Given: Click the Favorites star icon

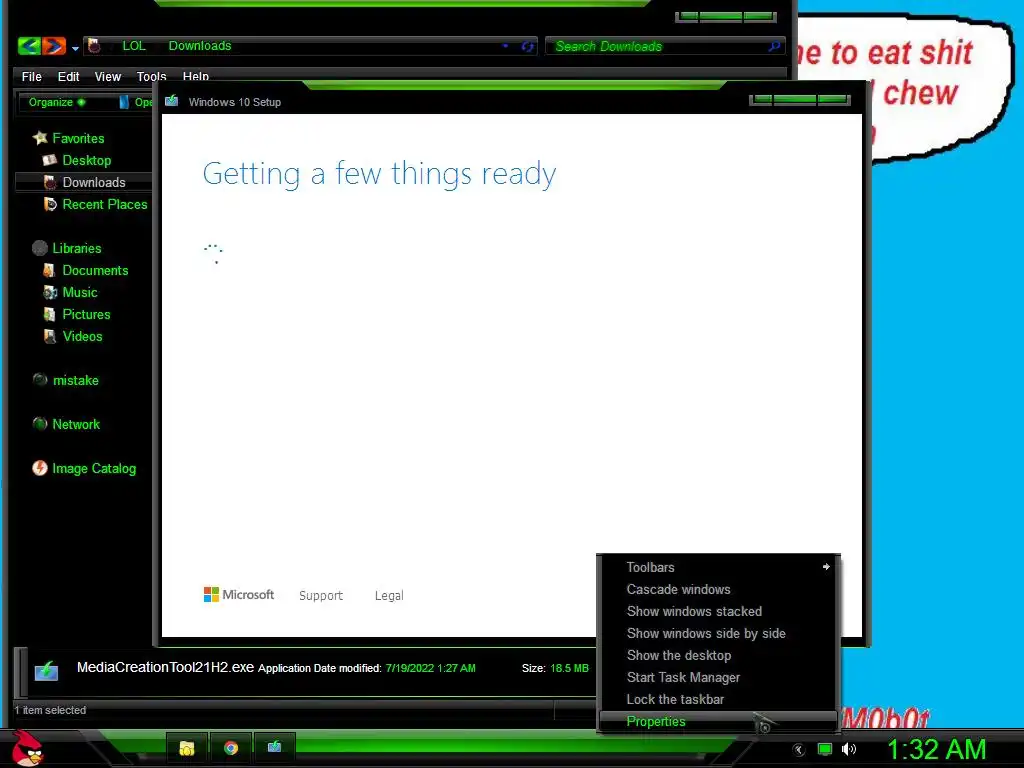Looking at the screenshot, I should (40, 138).
